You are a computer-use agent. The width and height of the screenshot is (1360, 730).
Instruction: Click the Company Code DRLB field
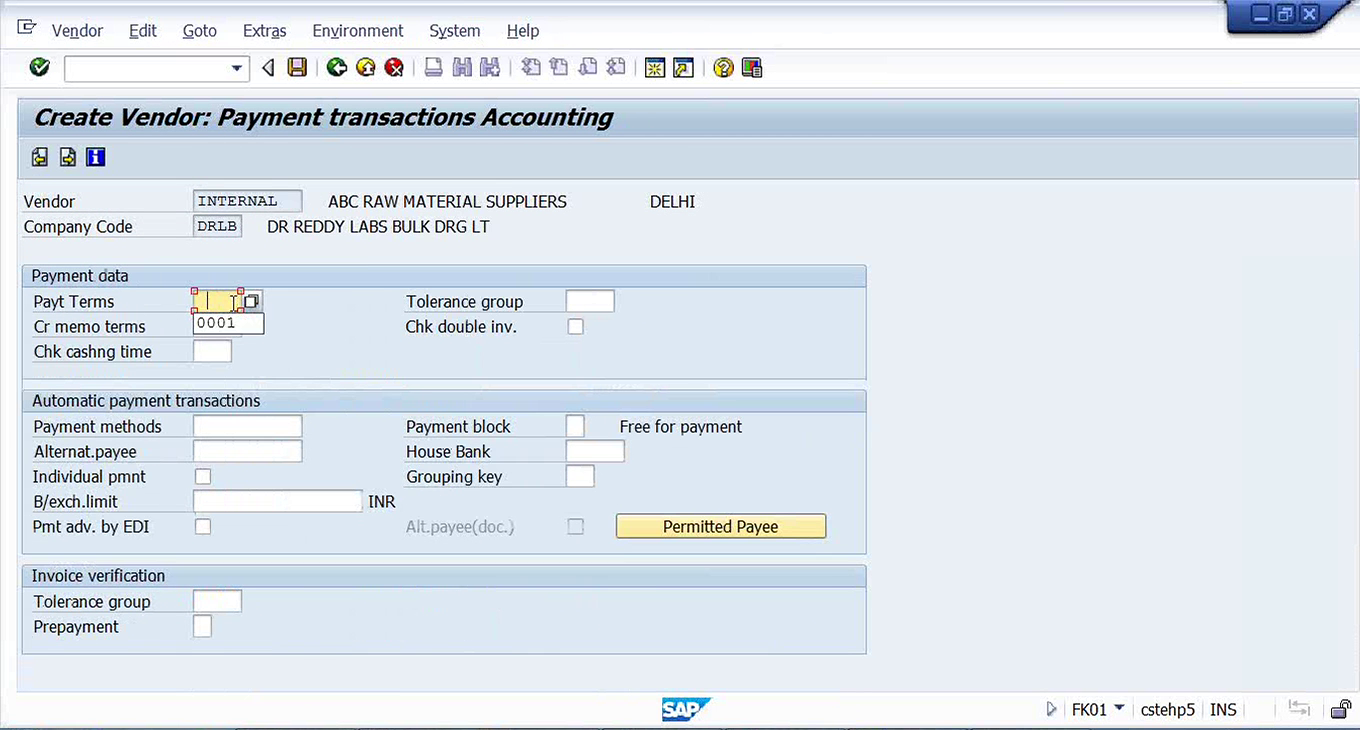[x=218, y=226]
